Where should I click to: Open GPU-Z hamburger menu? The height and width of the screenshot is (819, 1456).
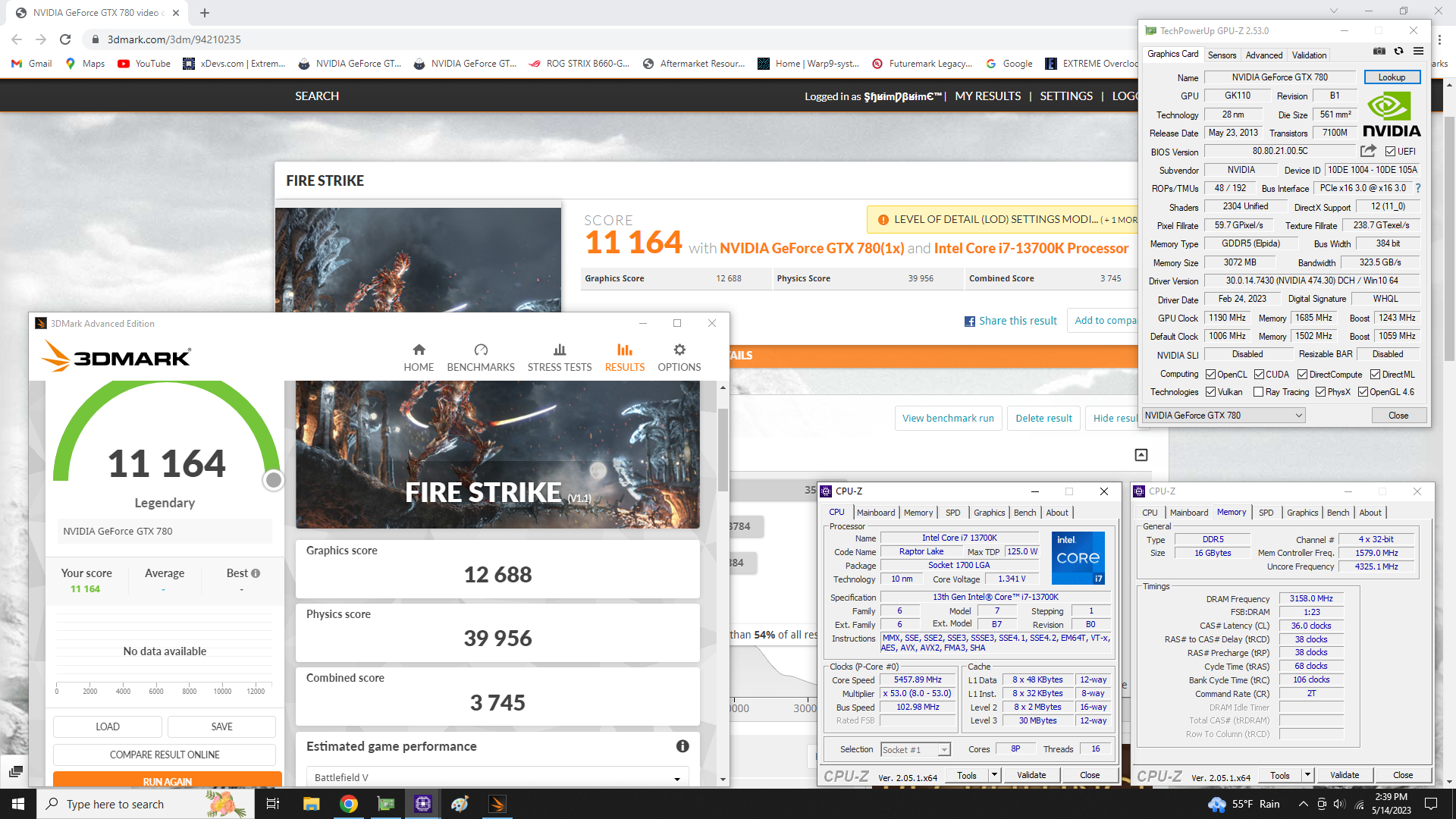(1418, 51)
